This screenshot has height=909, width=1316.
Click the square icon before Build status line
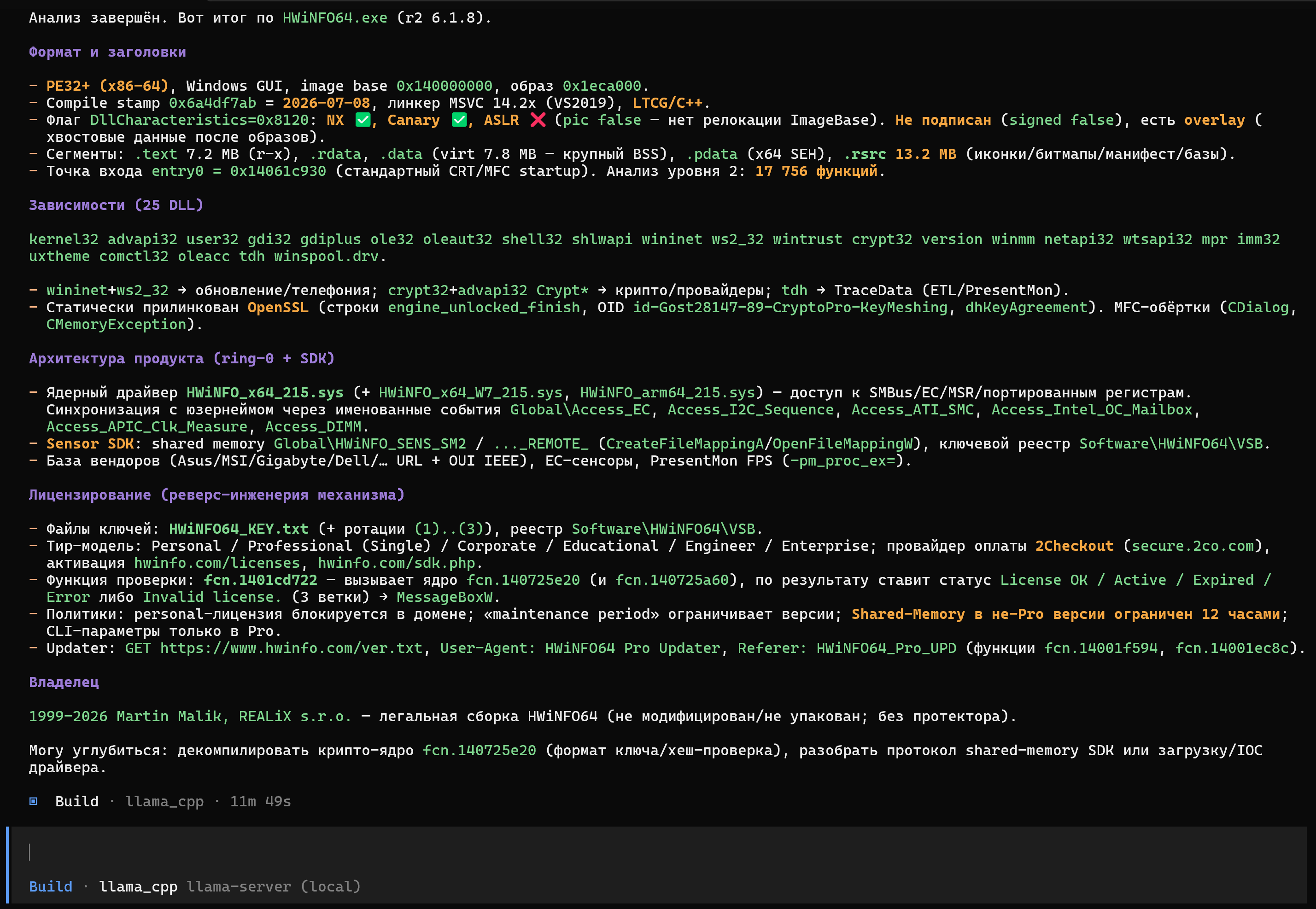coord(34,801)
